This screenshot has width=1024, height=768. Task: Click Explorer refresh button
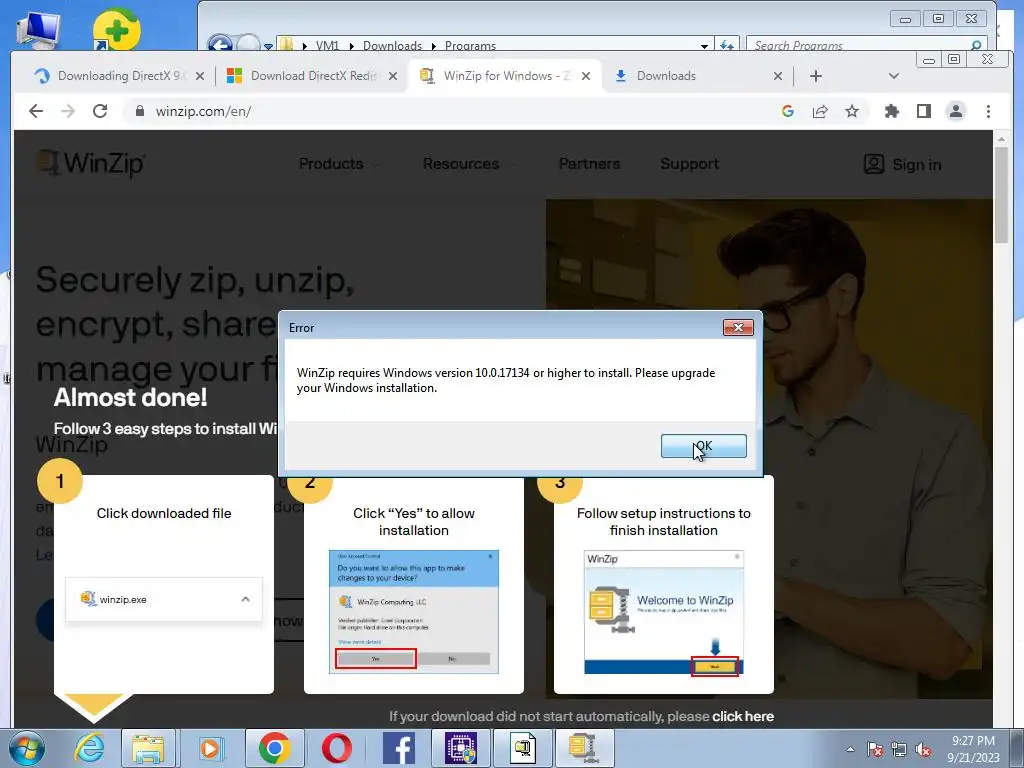(726, 45)
